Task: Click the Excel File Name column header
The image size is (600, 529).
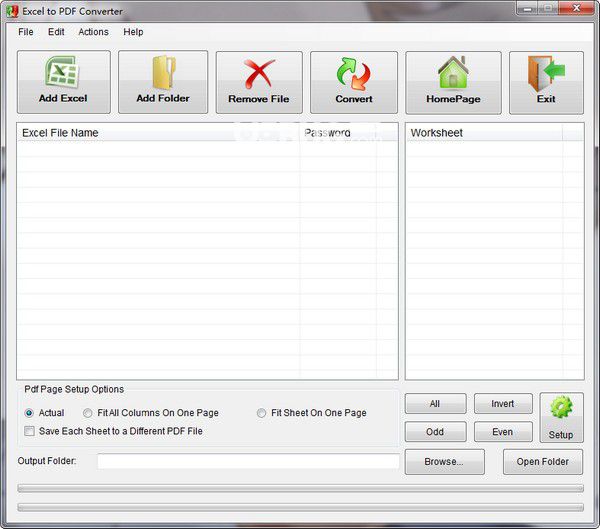Action: [x=158, y=133]
